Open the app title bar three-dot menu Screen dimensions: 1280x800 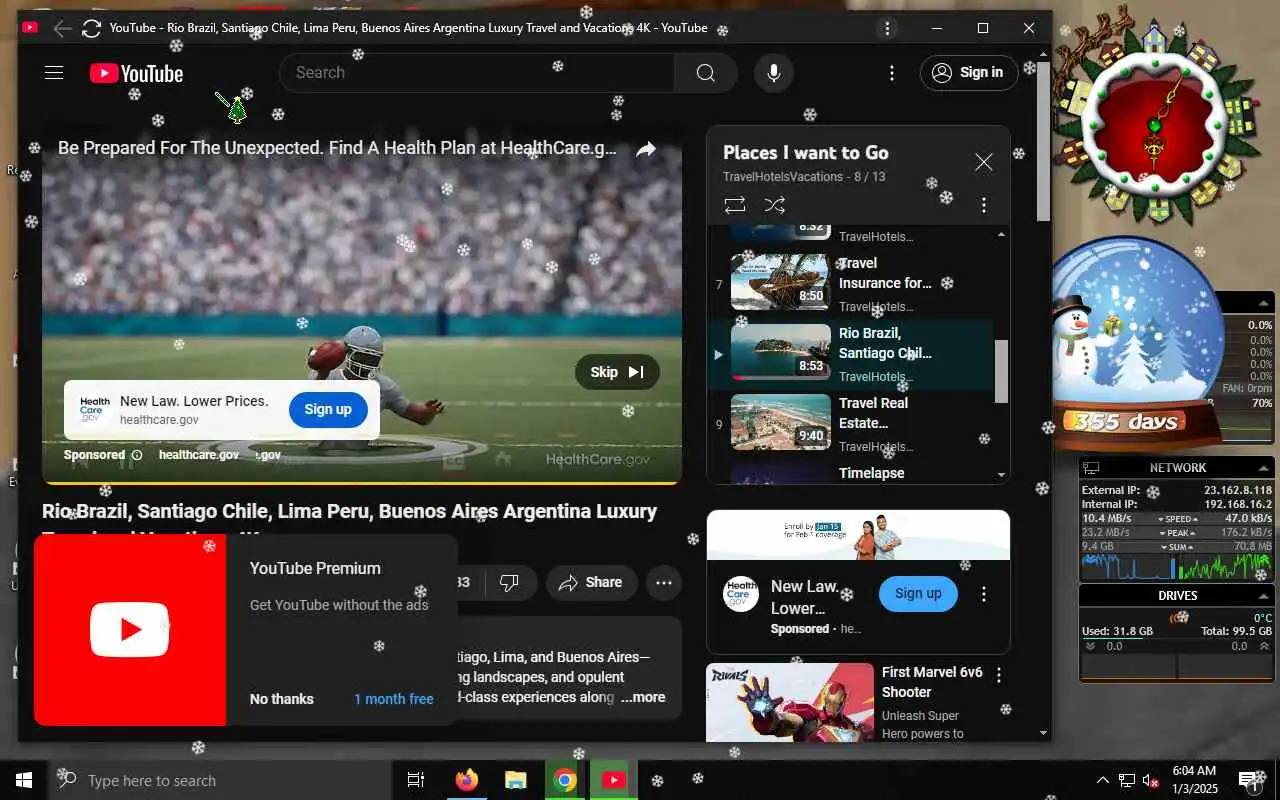pos(887,29)
